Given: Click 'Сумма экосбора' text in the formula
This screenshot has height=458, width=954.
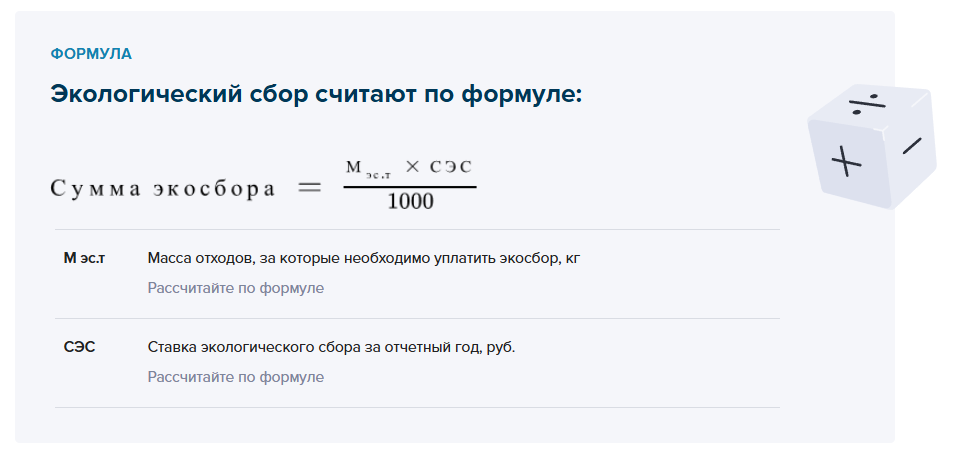Looking at the screenshot, I should pos(162,189).
